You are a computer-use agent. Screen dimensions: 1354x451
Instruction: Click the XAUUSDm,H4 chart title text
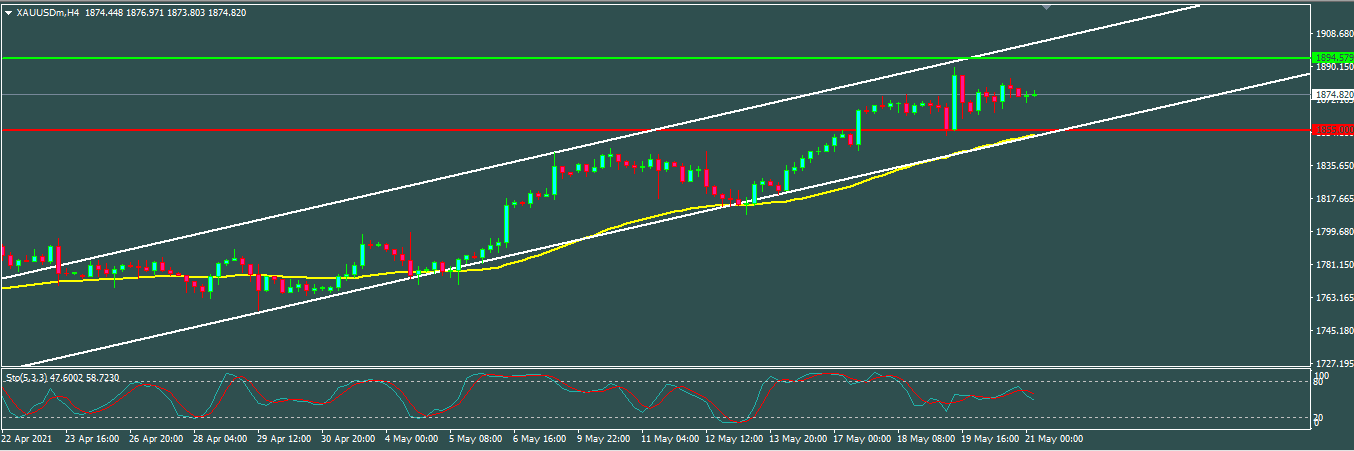[x=48, y=12]
